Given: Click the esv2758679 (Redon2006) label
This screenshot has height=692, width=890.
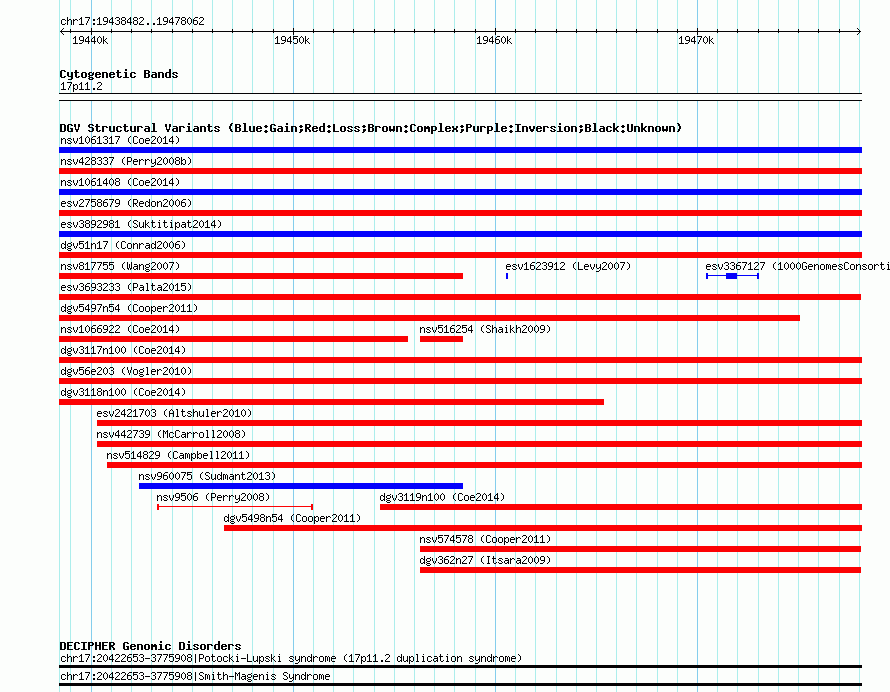Looking at the screenshot, I should [126, 203].
